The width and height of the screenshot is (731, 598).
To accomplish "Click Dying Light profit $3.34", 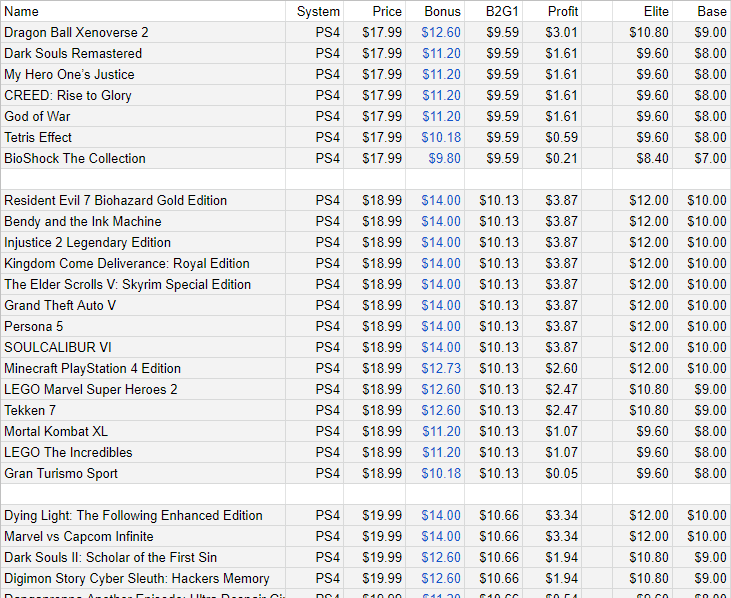I will [x=552, y=515].
